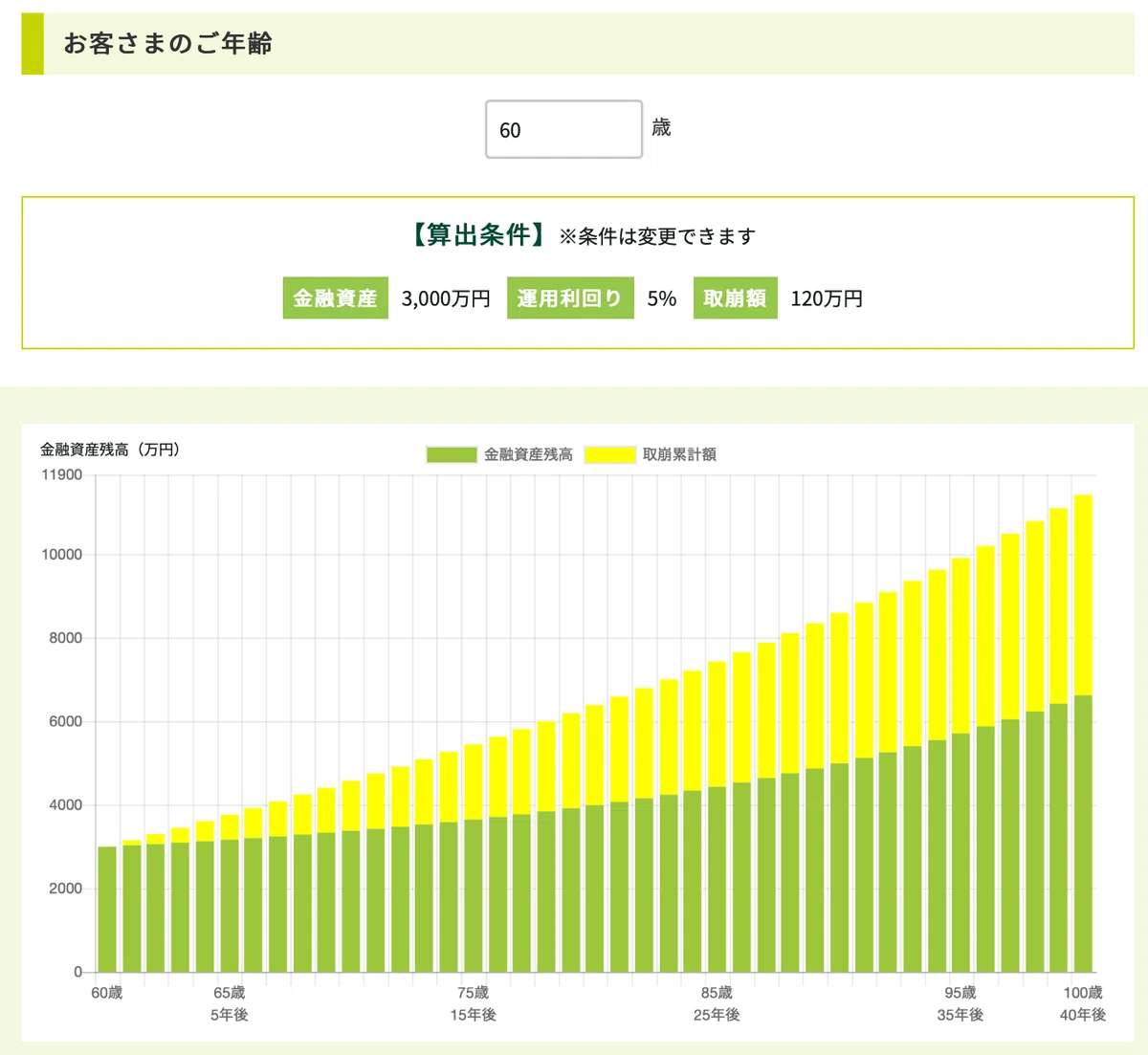Click the bar at 75歳 15年後
This screenshot has width=1148, height=1055.
(x=474, y=858)
